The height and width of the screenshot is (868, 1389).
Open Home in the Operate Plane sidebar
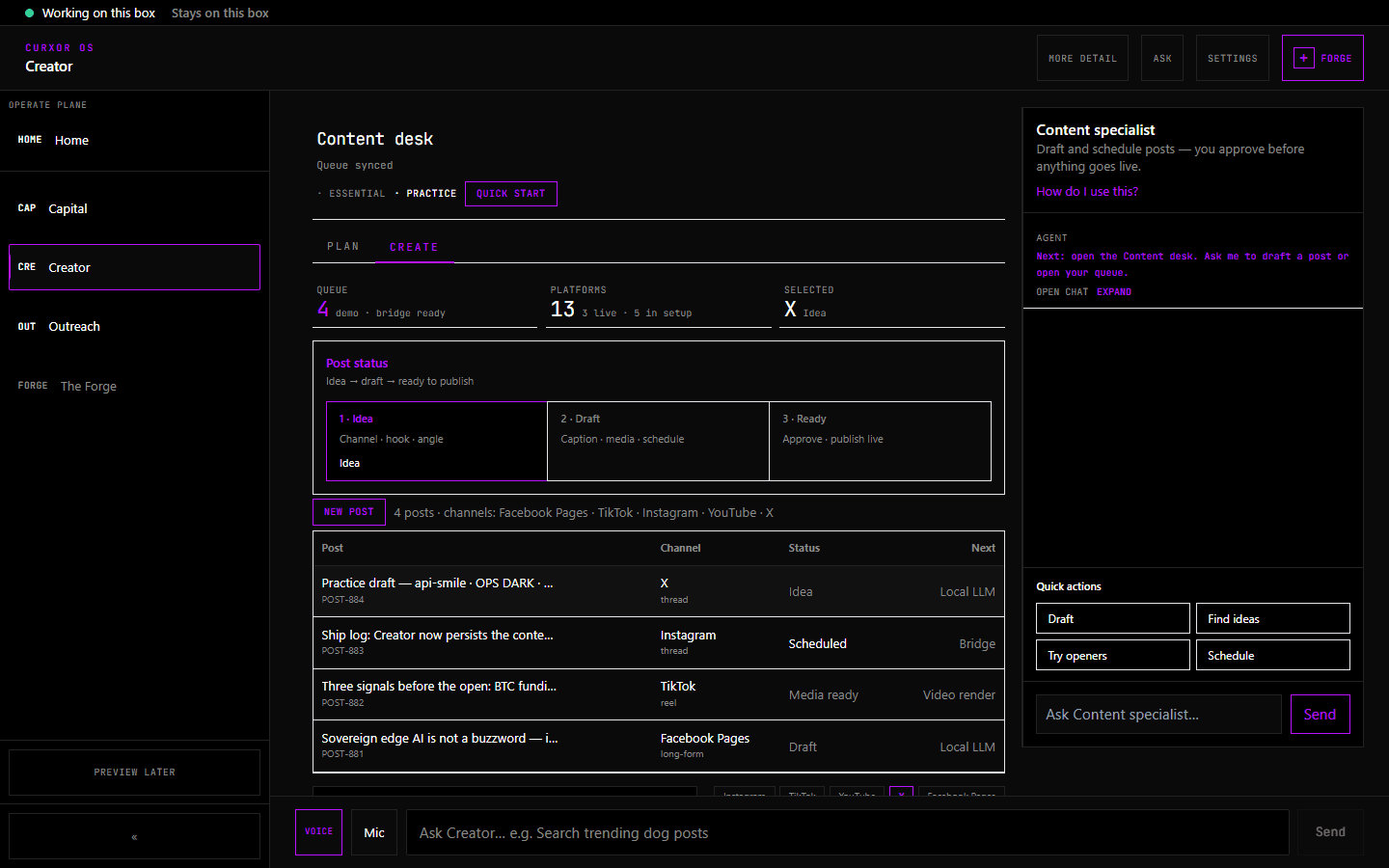134,141
